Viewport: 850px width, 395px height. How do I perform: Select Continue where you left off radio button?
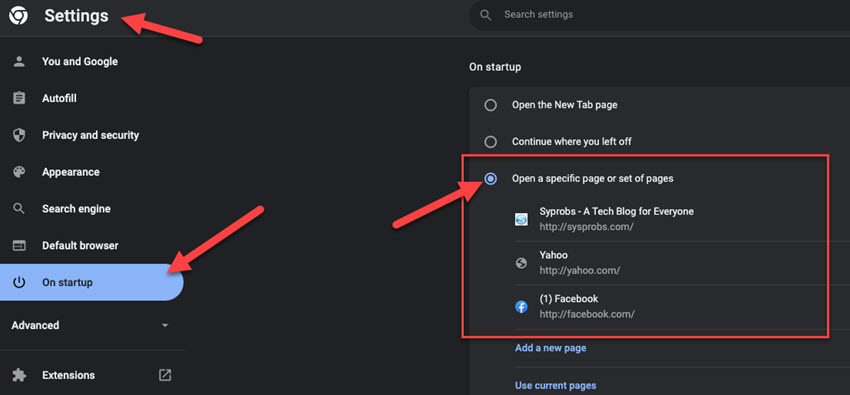pos(491,141)
